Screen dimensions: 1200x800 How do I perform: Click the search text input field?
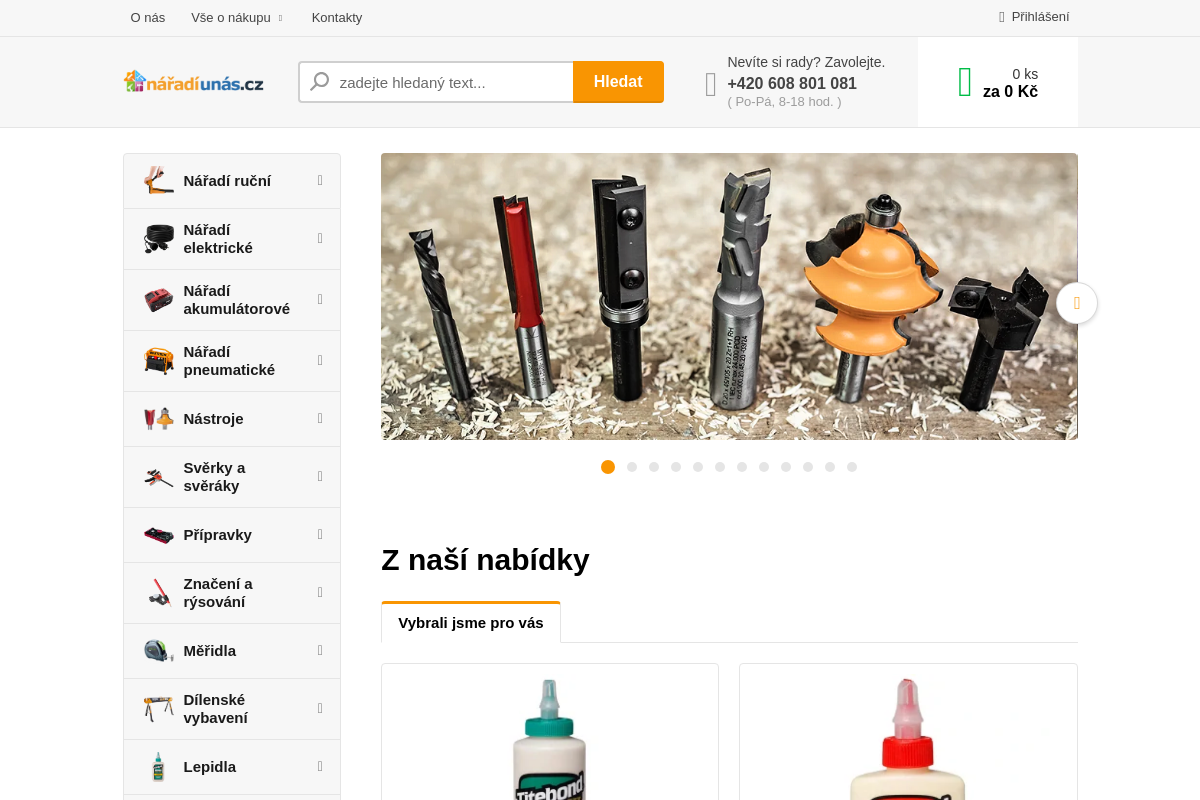pyautogui.click(x=436, y=82)
